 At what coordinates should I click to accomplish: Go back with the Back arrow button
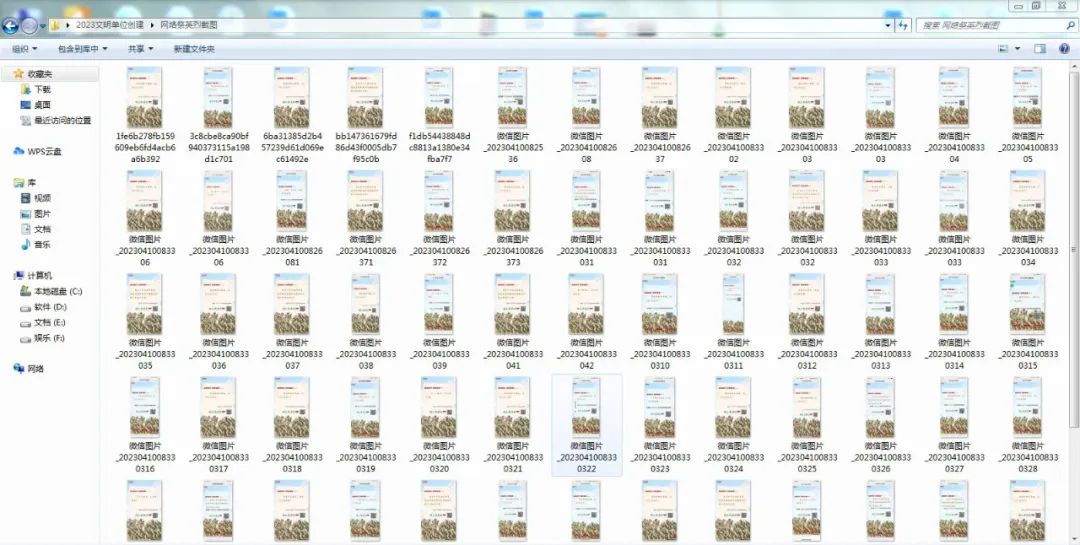10,26
